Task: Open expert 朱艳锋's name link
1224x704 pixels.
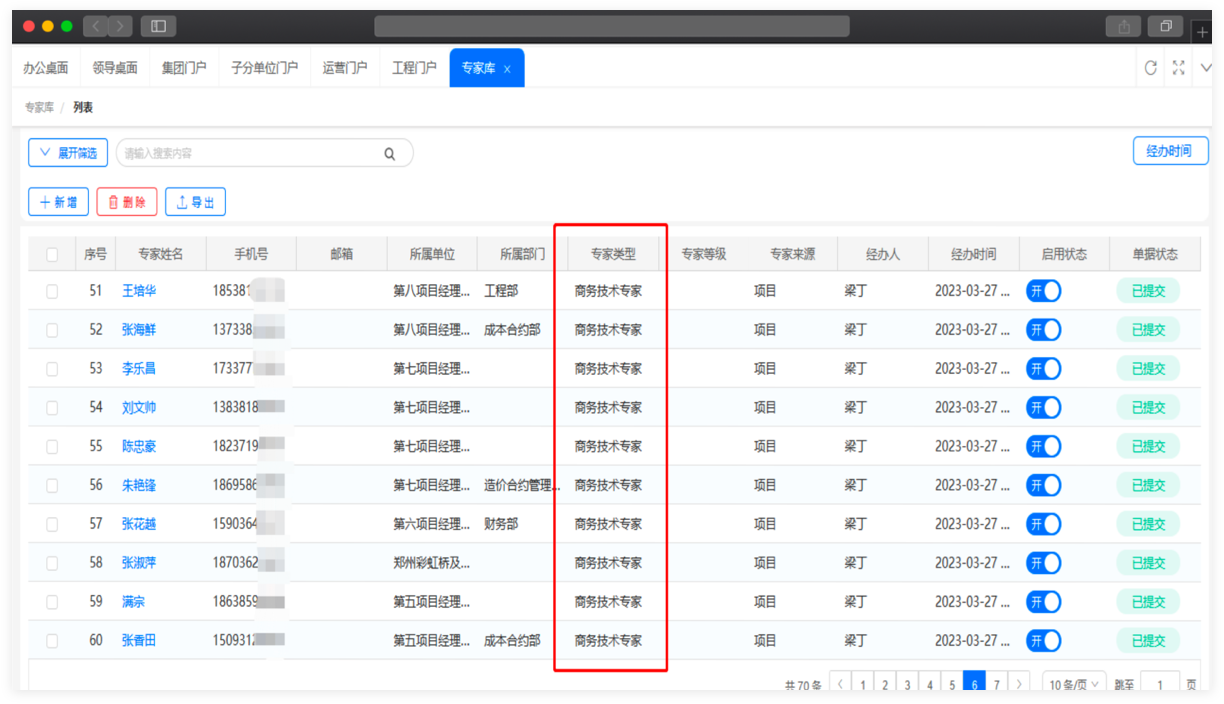Action: point(139,485)
